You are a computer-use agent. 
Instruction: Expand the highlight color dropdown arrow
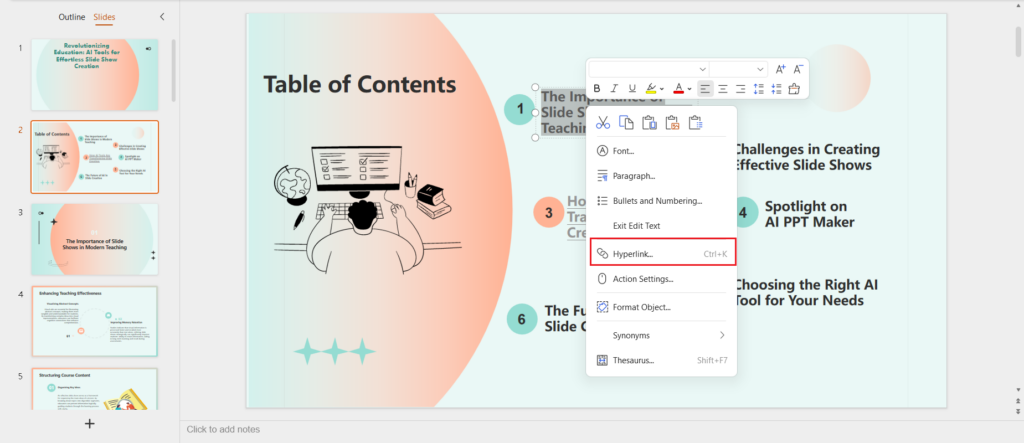pos(661,89)
